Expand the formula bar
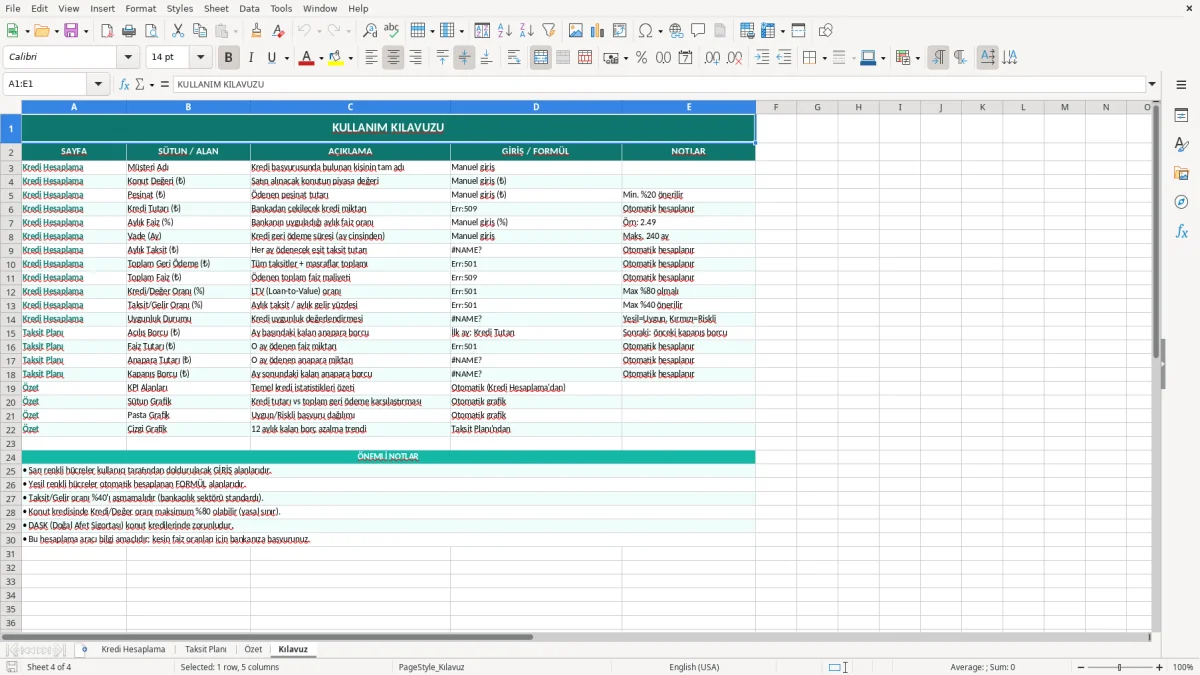Viewport: 1200px width, 675px height. point(1152,84)
